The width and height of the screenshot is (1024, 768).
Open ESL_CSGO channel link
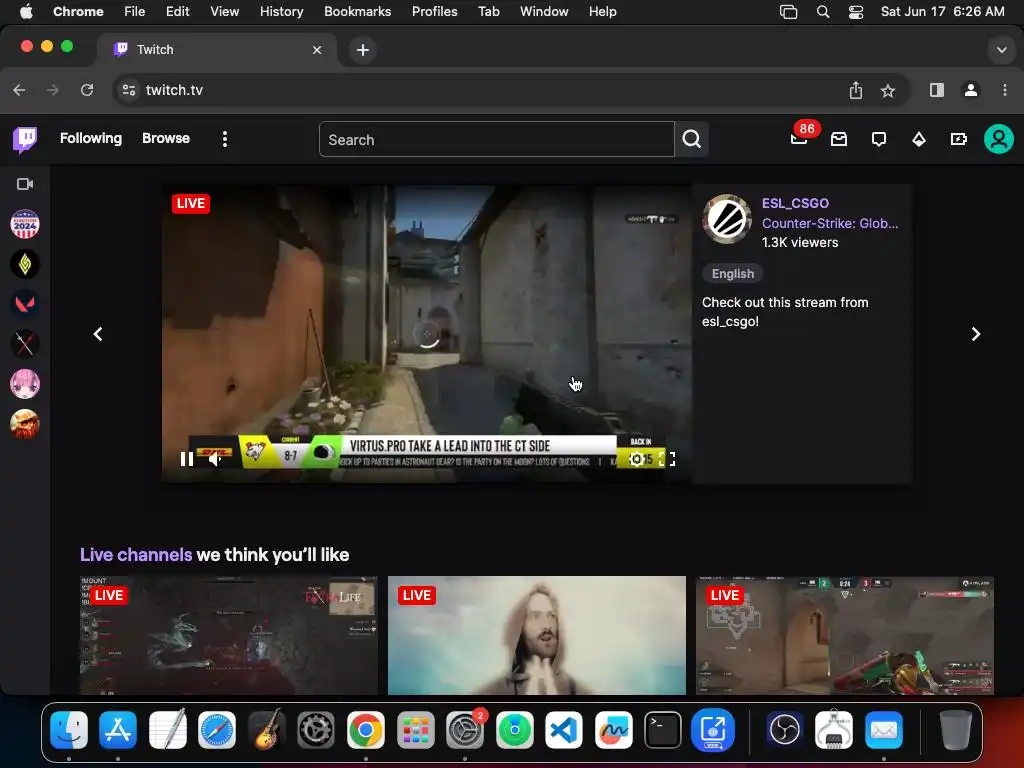[x=795, y=203]
